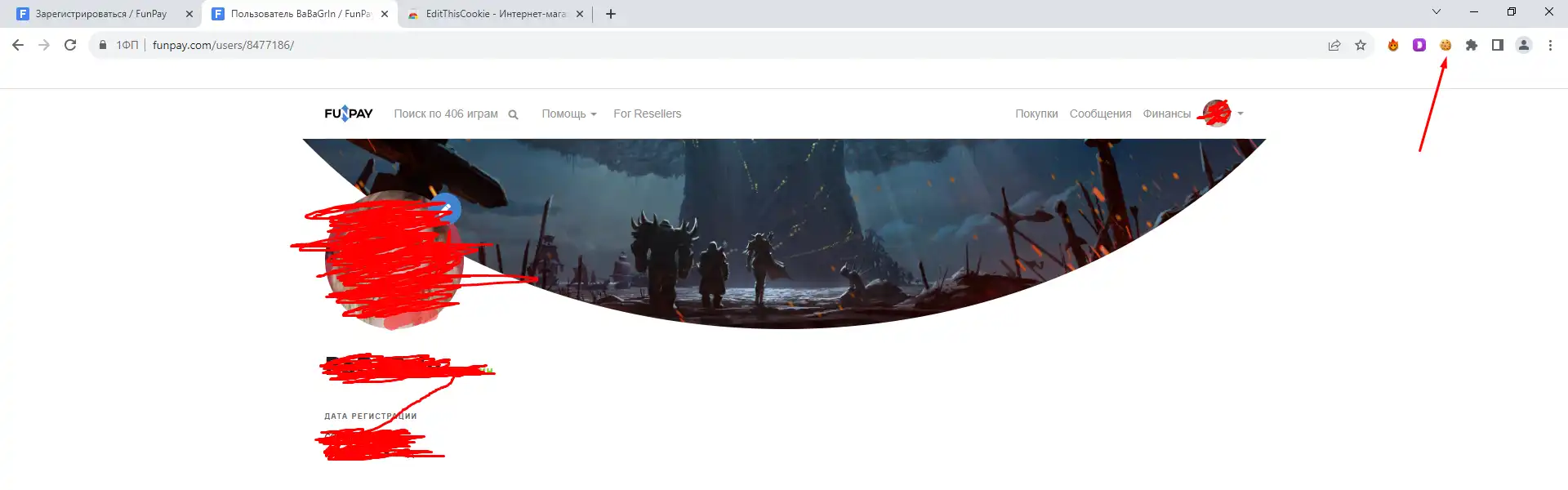Close the Зарегистрироваться / FunPay tab
The width and height of the screenshot is (1568, 490).
point(189,14)
